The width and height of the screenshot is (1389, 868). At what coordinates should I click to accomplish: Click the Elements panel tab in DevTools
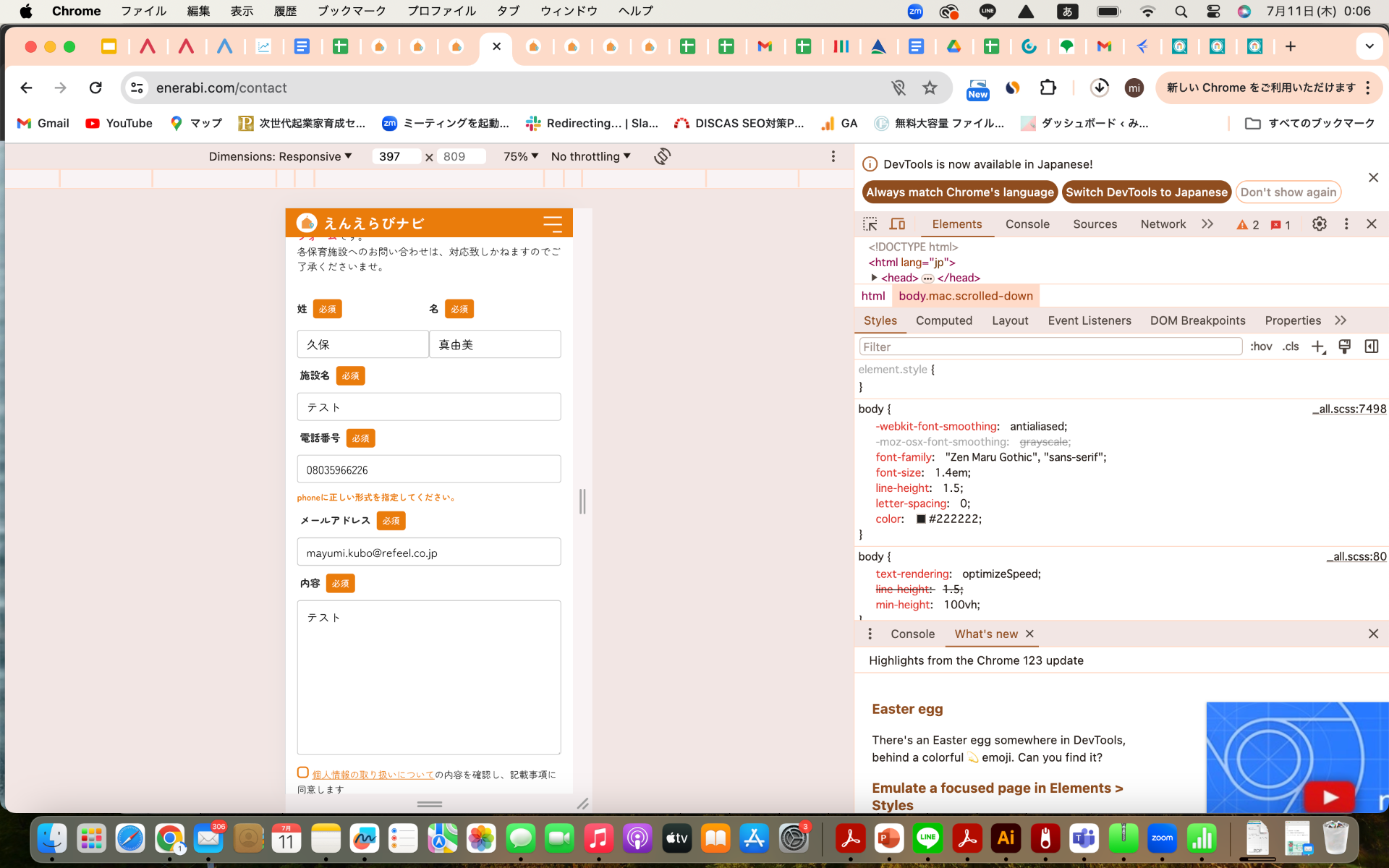pyautogui.click(x=957, y=224)
